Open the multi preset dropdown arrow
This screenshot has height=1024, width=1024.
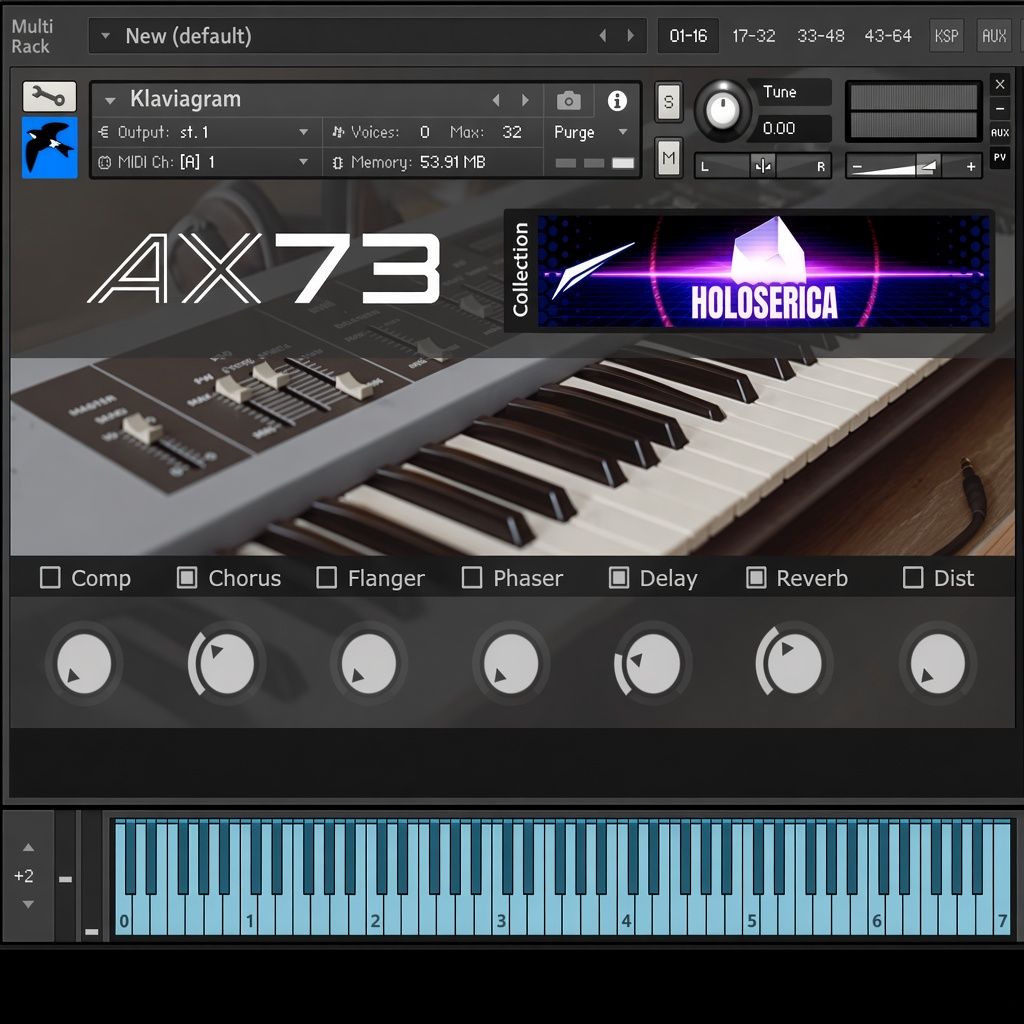coord(105,36)
